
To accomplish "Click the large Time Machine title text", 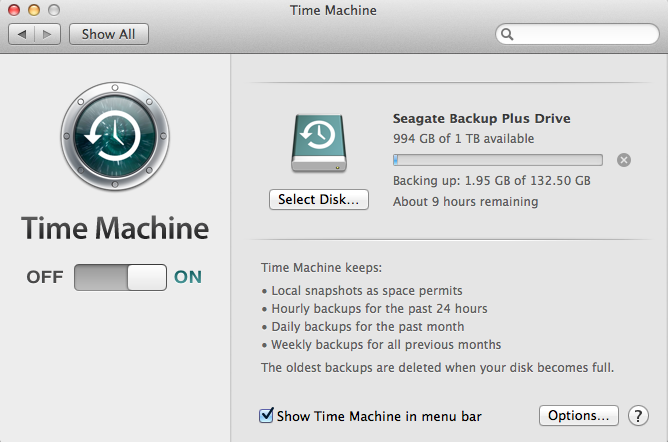I will click(x=115, y=228).
